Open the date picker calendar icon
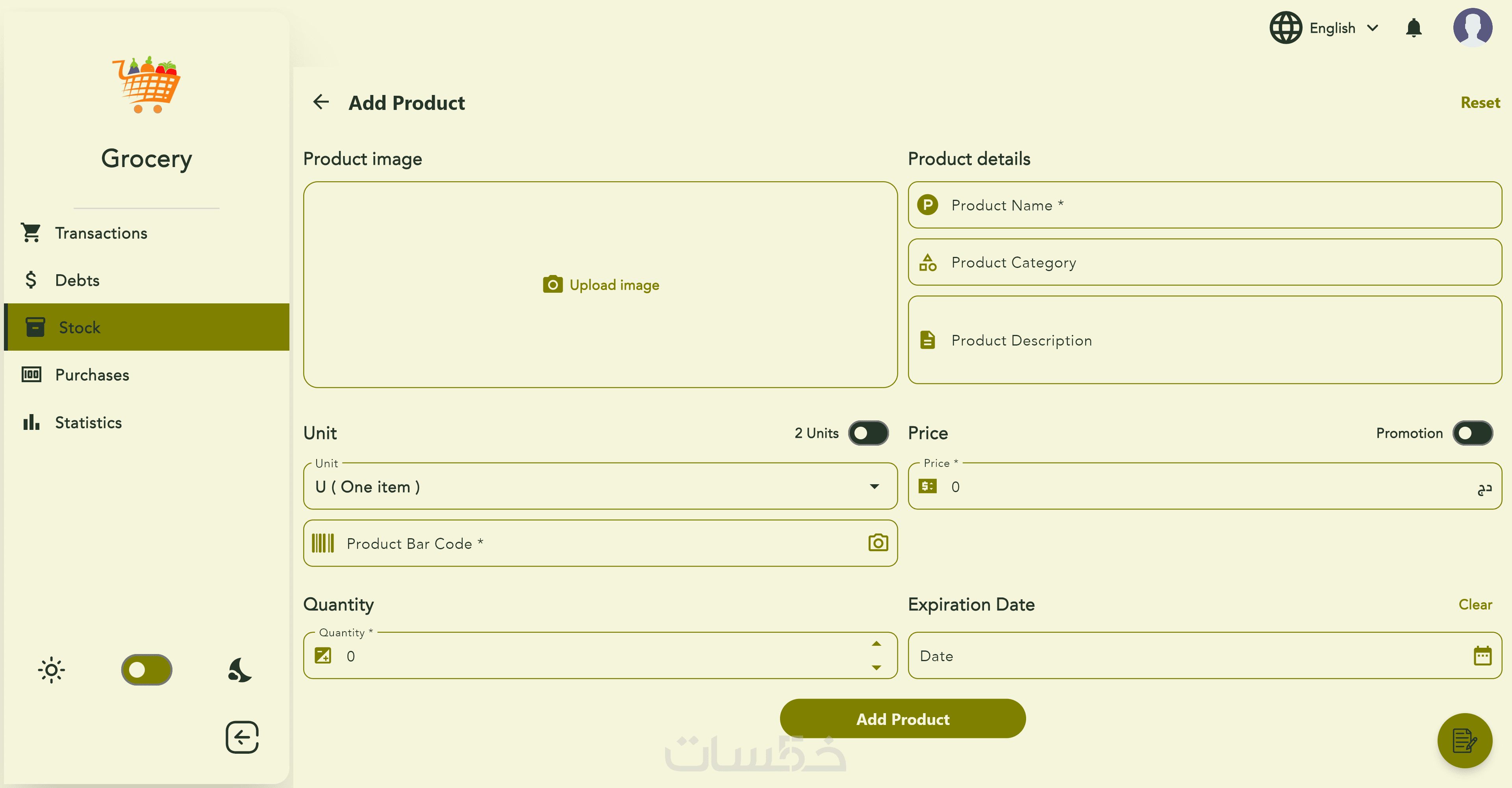 point(1482,655)
